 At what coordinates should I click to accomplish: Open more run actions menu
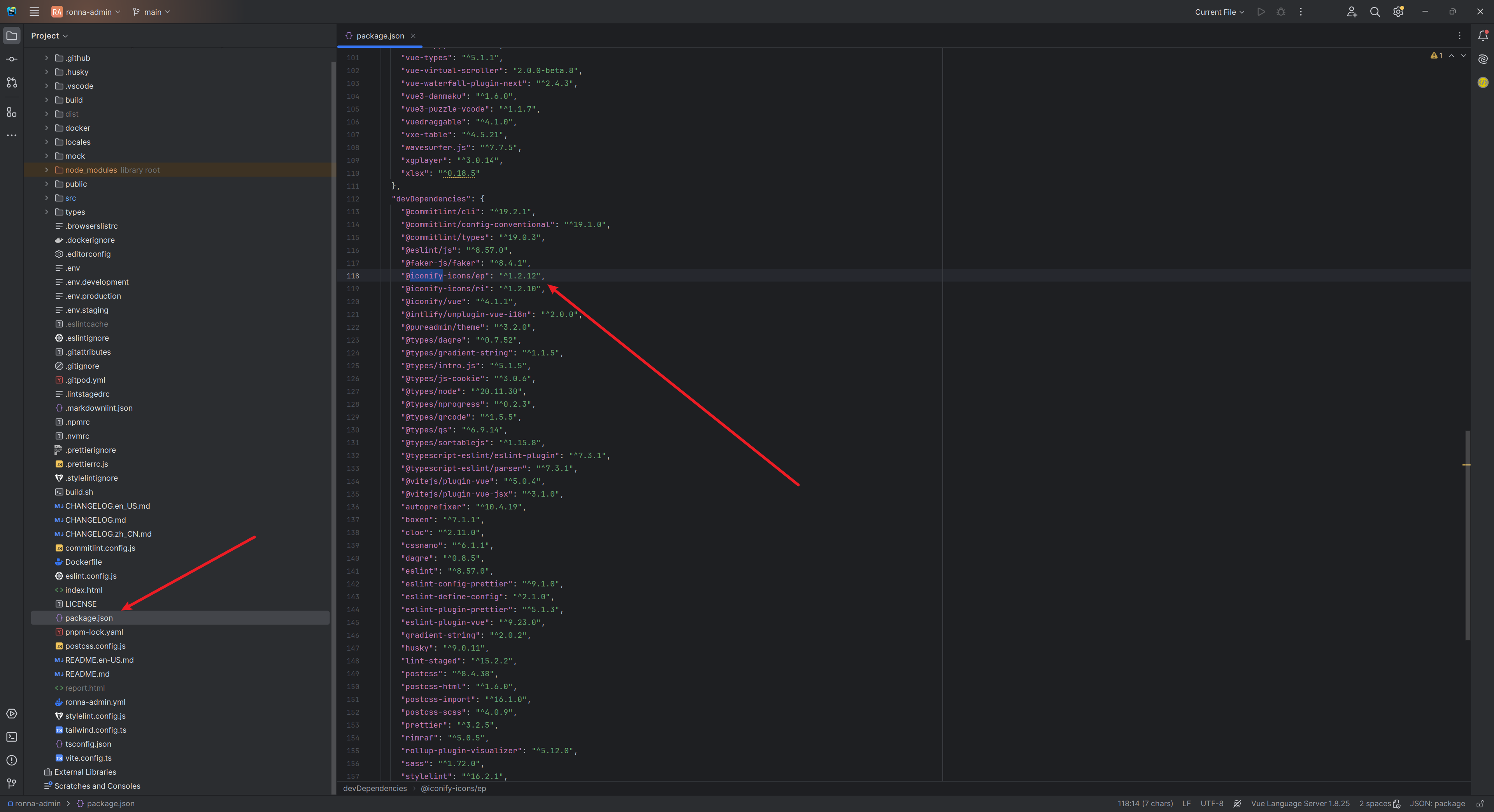(1301, 12)
